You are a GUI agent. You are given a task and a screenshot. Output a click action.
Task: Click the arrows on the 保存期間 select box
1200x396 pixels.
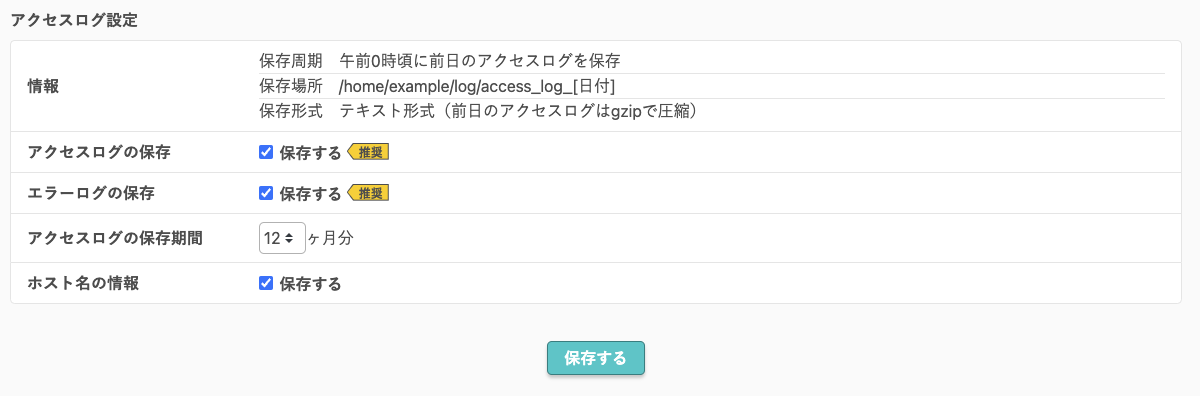(x=290, y=238)
